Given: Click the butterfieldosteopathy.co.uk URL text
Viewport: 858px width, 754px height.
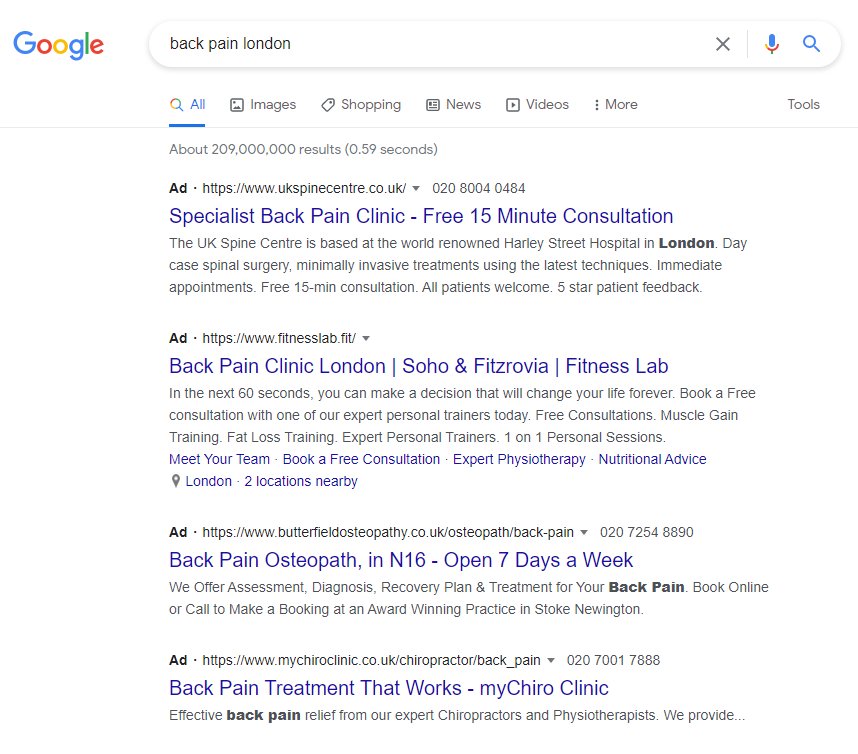Looking at the screenshot, I should [x=388, y=532].
